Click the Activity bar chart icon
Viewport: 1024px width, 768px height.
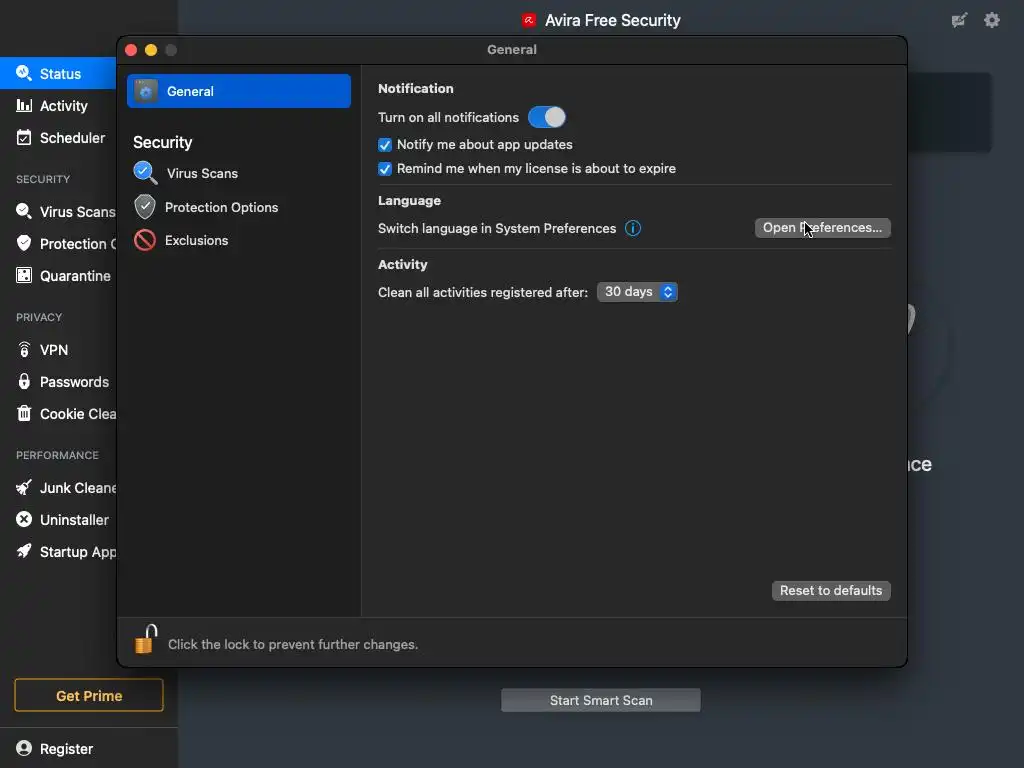tap(24, 105)
